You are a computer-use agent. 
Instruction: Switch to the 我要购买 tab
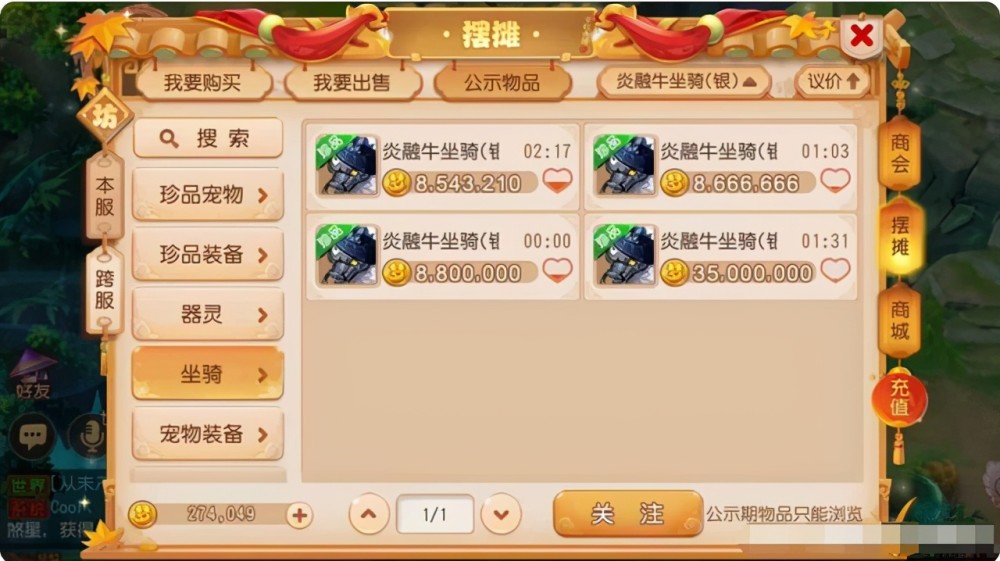[x=203, y=83]
